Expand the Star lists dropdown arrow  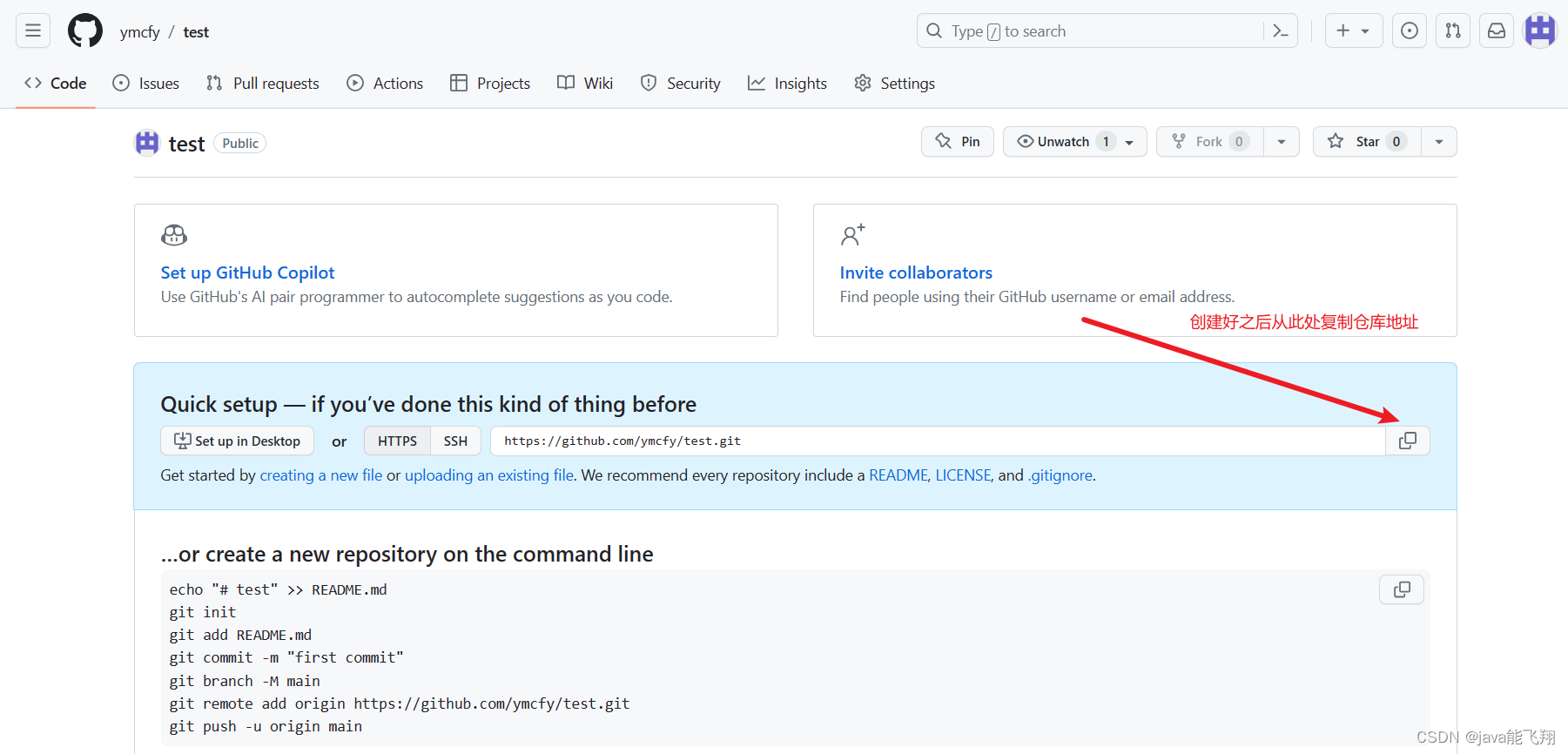point(1439,142)
